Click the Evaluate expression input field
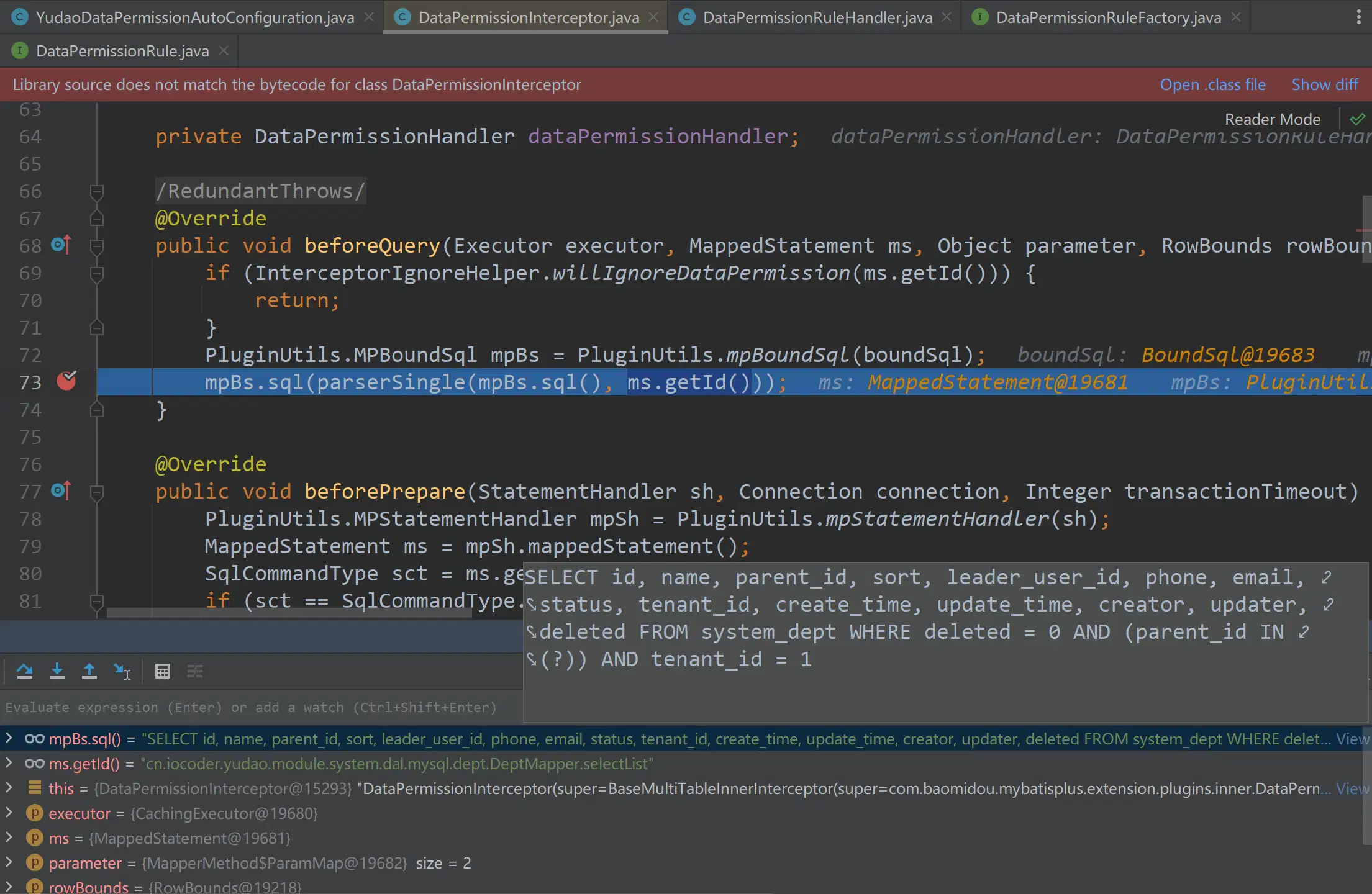The height and width of the screenshot is (894, 1372). [x=251, y=707]
